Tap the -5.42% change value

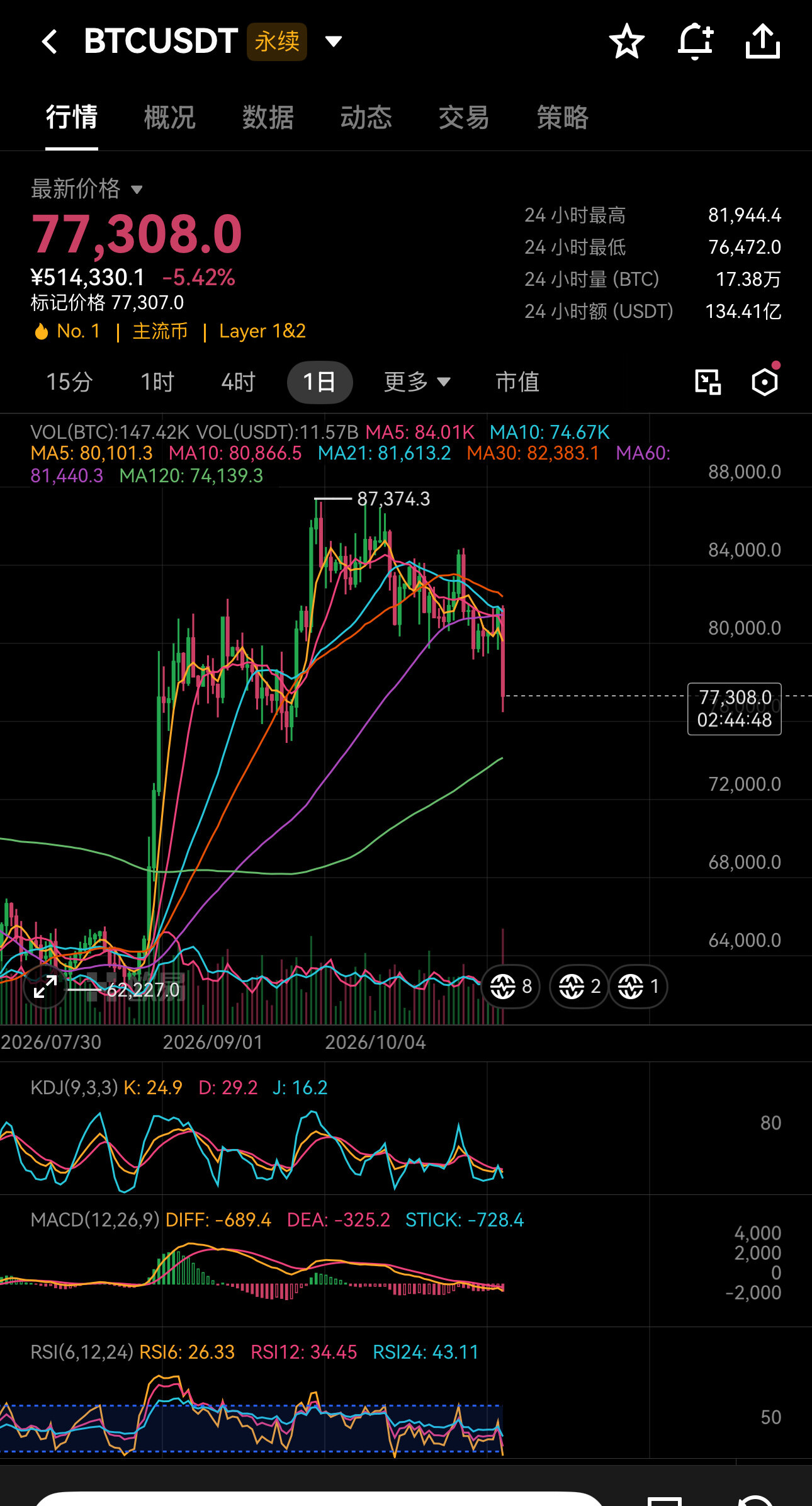199,278
